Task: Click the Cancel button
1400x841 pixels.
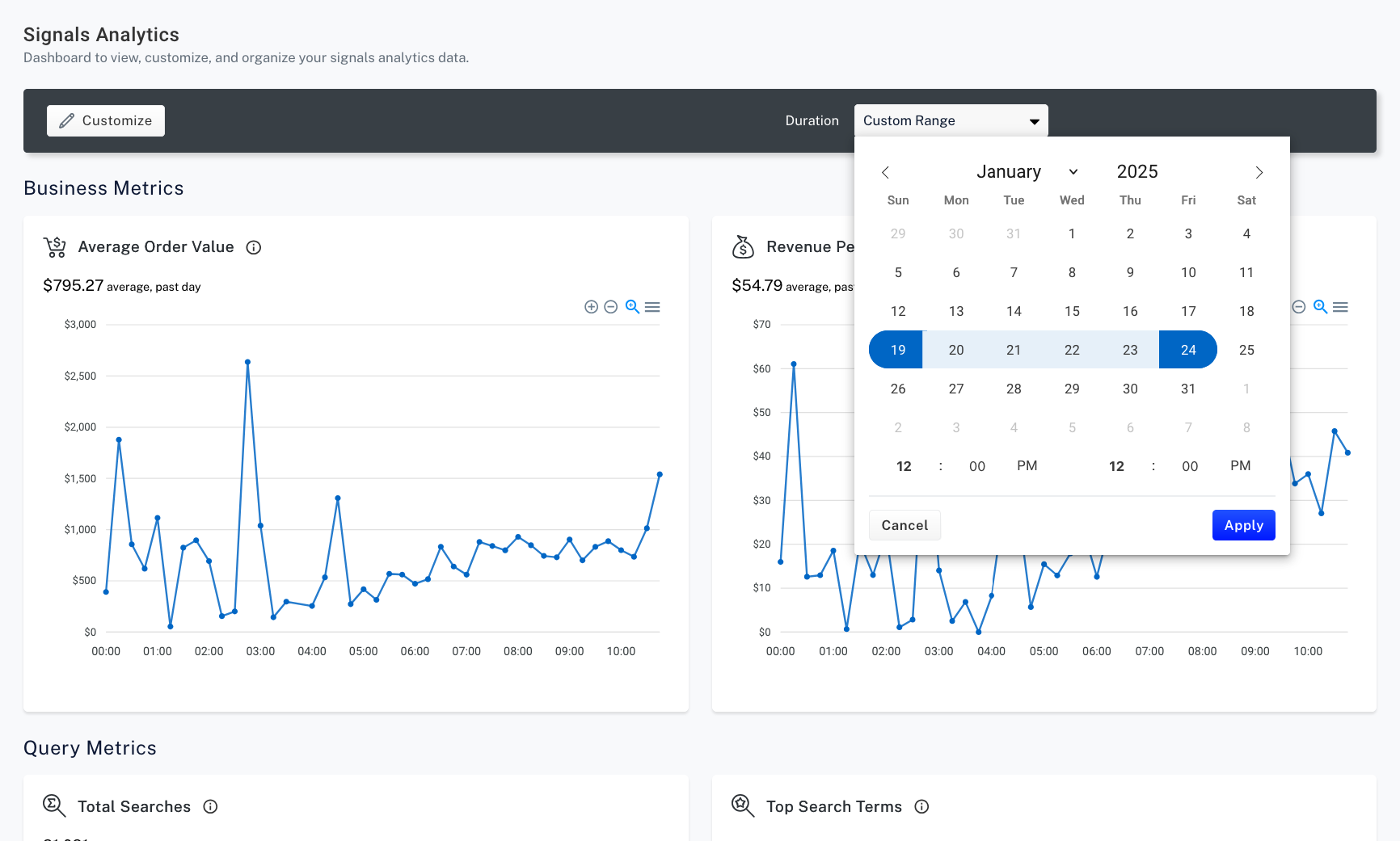Action: click(x=905, y=525)
